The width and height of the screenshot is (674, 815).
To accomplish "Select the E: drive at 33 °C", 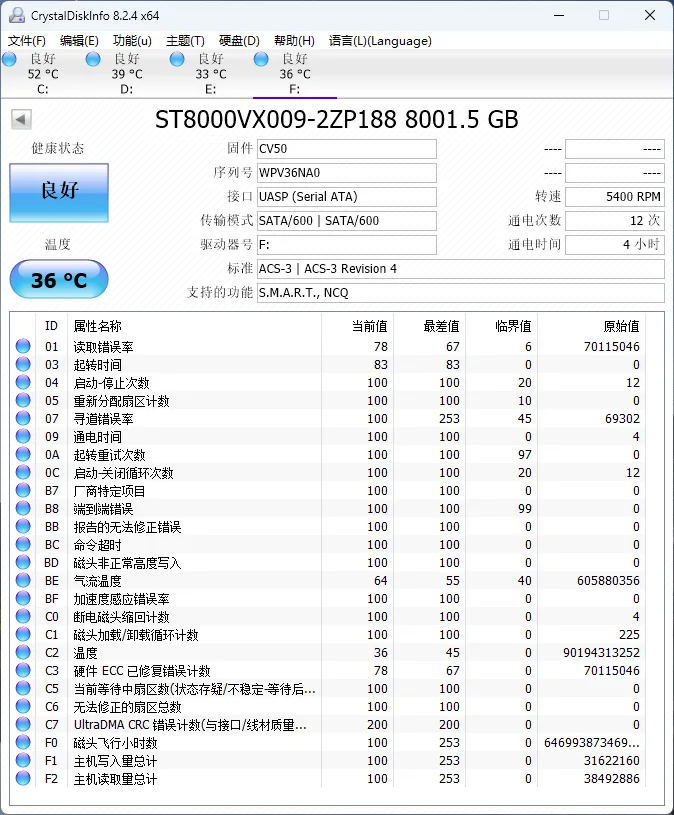I will [210, 73].
